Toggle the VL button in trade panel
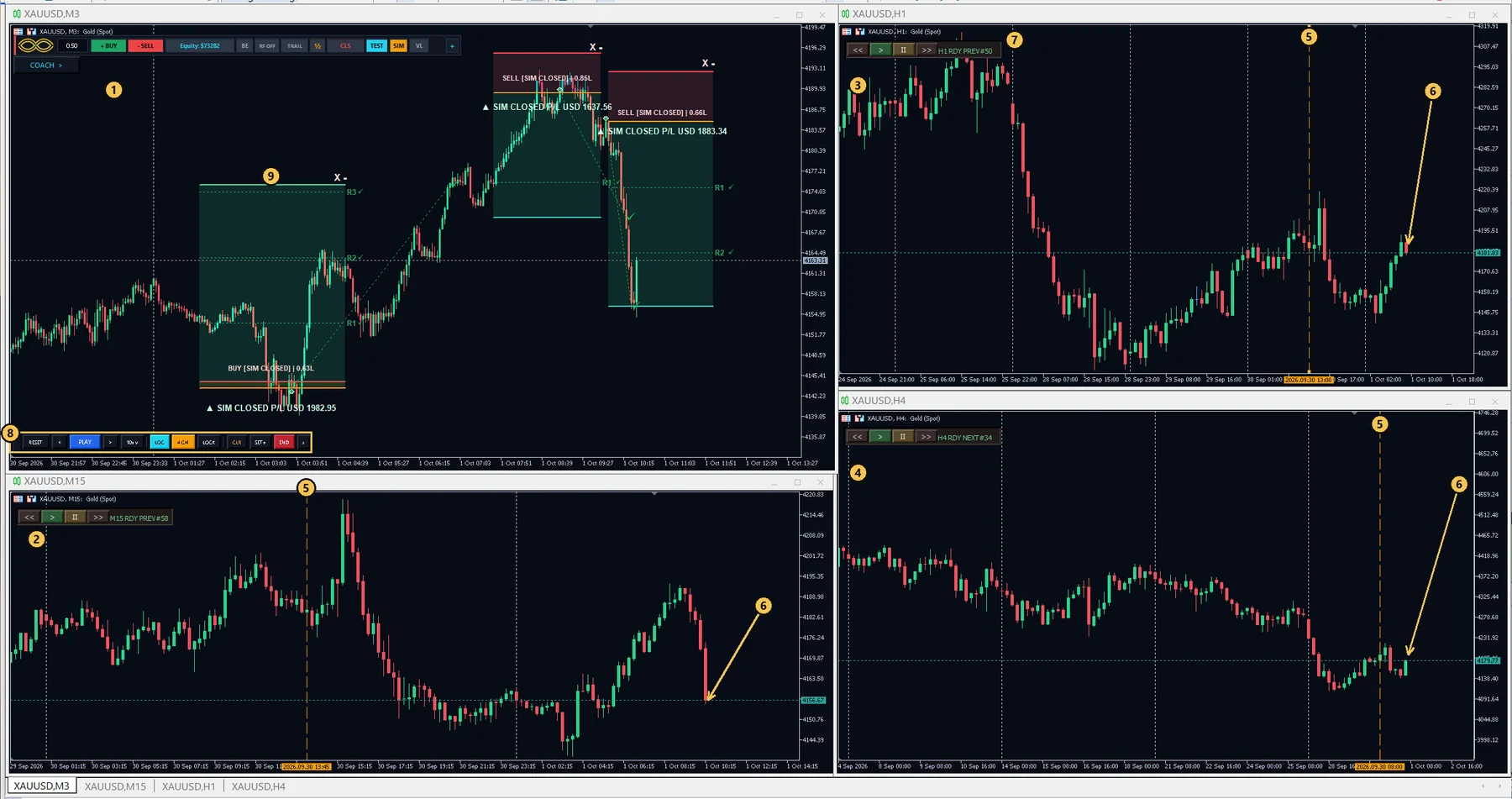 [x=419, y=45]
